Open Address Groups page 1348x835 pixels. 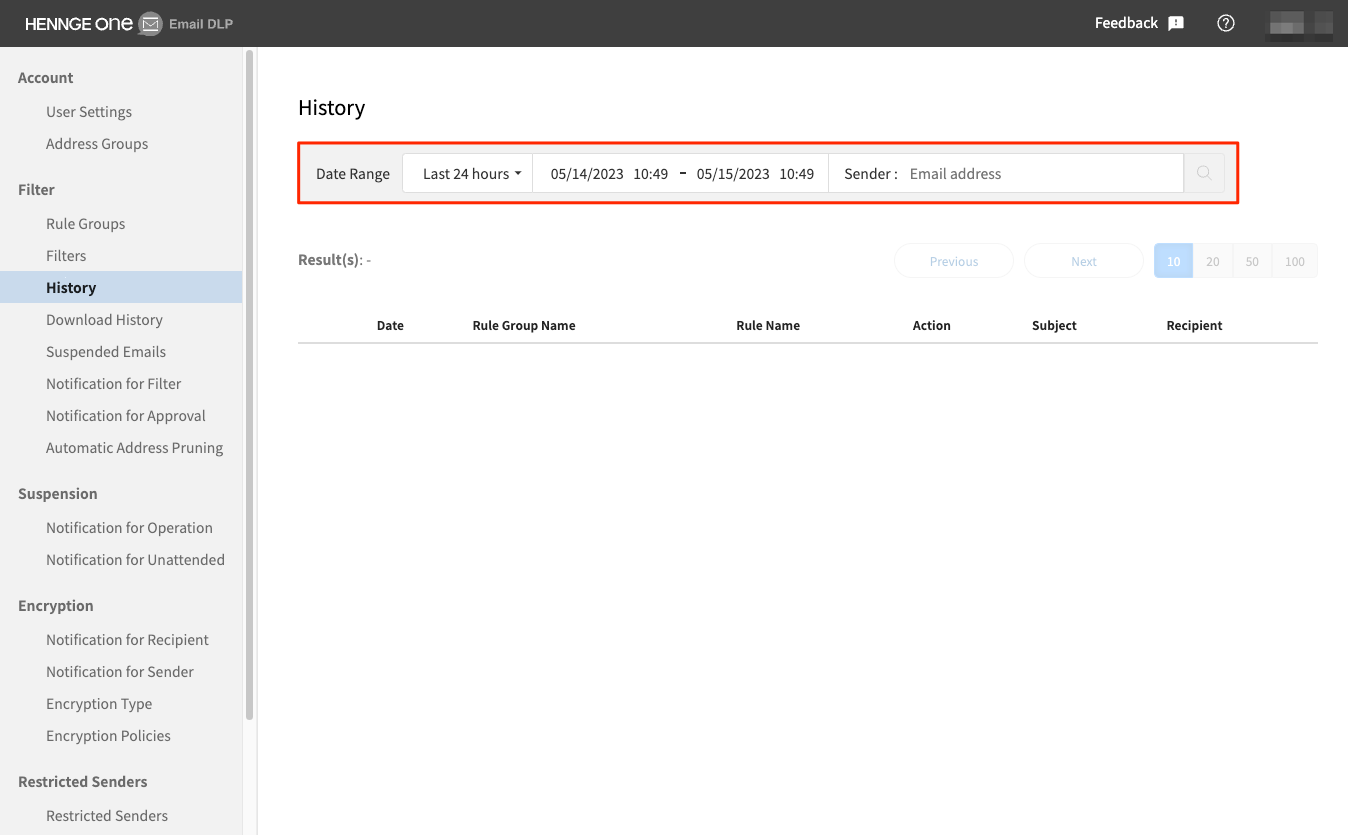[x=97, y=144]
